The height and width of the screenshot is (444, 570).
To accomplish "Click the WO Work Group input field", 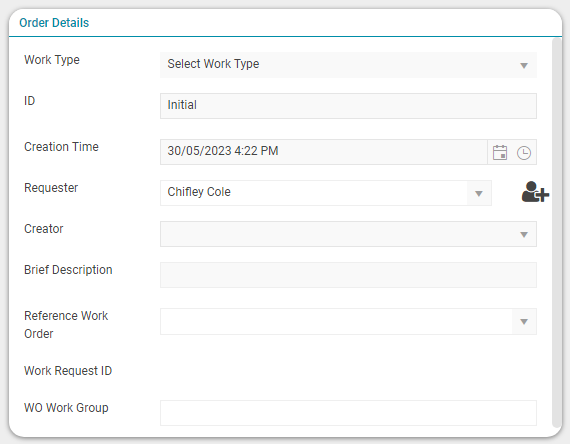I will coord(348,413).
